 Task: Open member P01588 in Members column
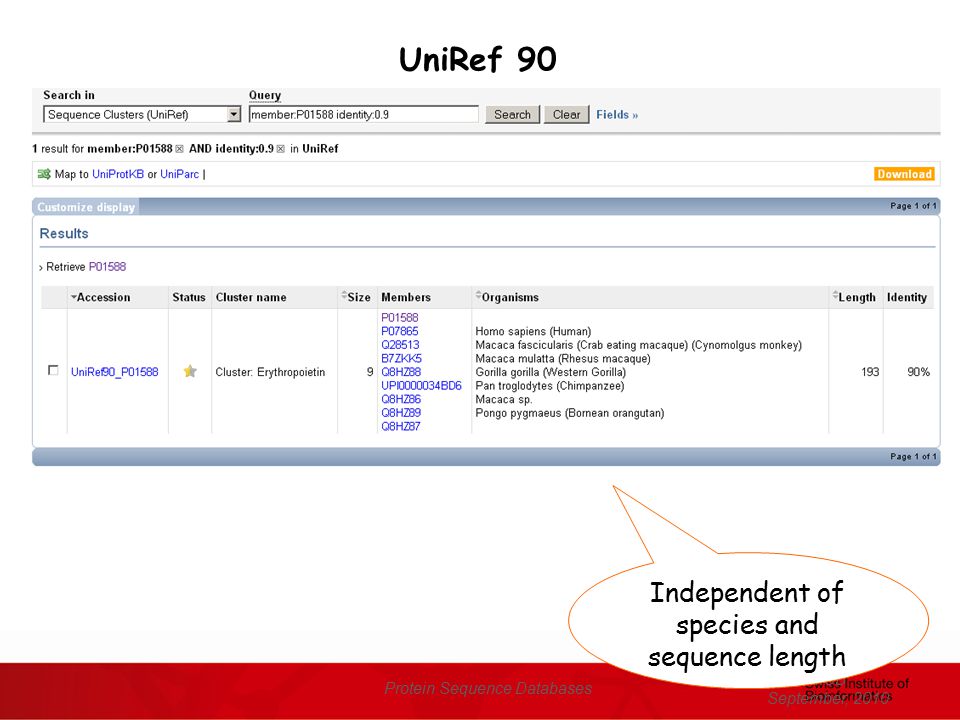coord(400,317)
